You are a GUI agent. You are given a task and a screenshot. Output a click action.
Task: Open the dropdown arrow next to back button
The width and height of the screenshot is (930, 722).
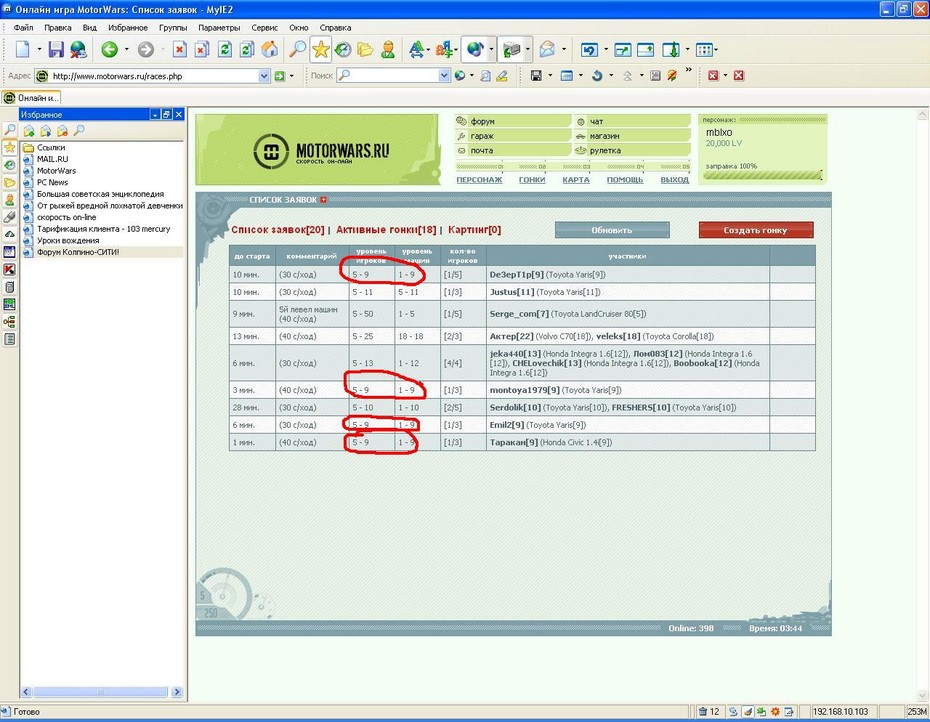tap(126, 50)
